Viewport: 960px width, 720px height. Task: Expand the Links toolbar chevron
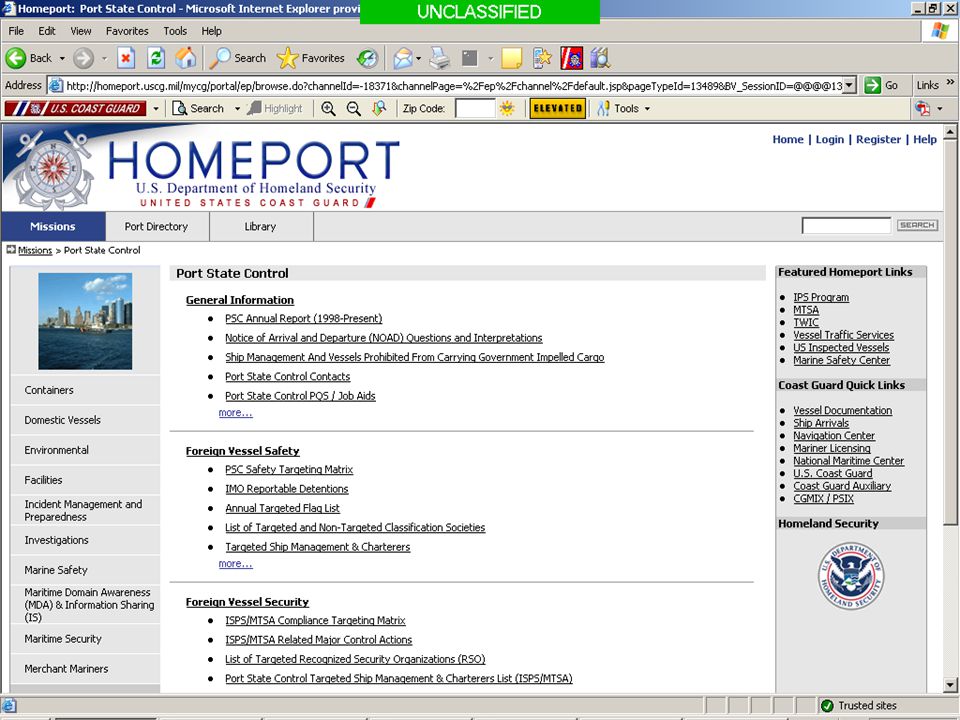(950, 81)
